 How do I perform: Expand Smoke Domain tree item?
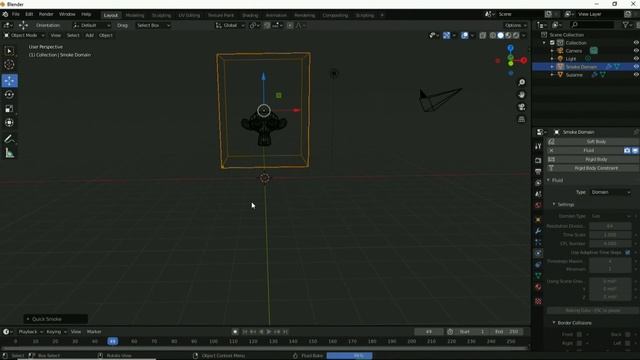(x=552, y=67)
